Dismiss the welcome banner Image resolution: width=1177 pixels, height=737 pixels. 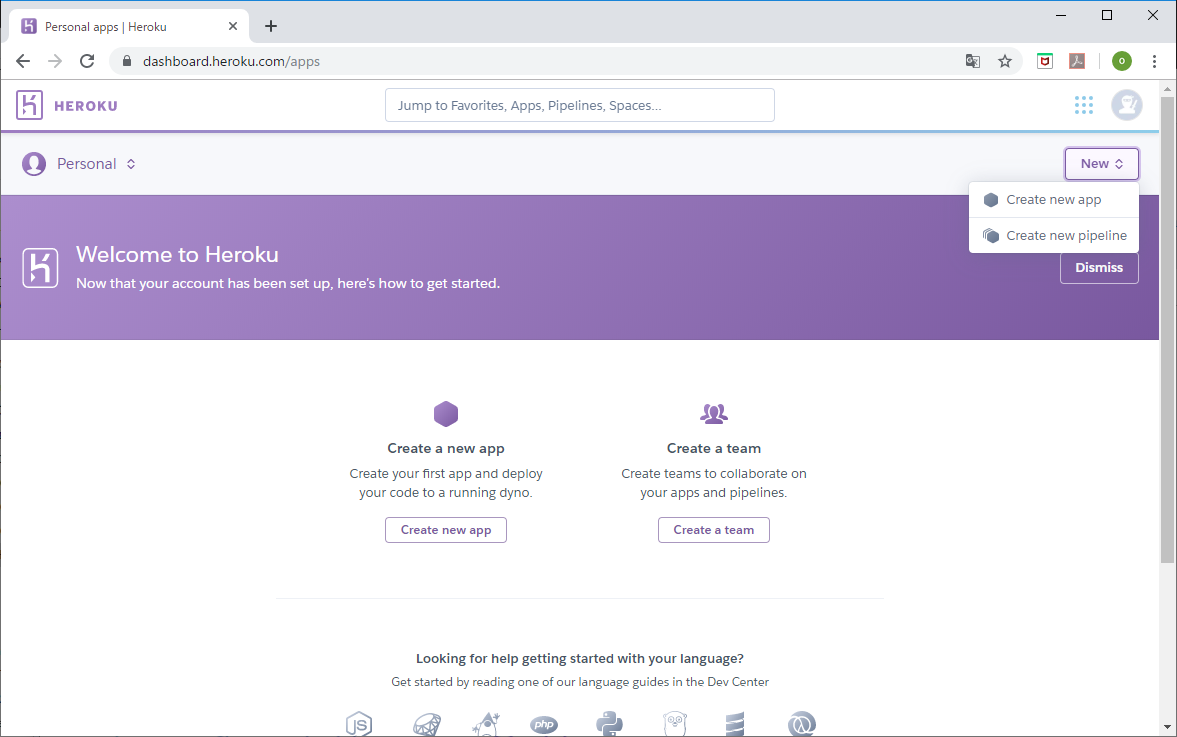pos(1099,268)
